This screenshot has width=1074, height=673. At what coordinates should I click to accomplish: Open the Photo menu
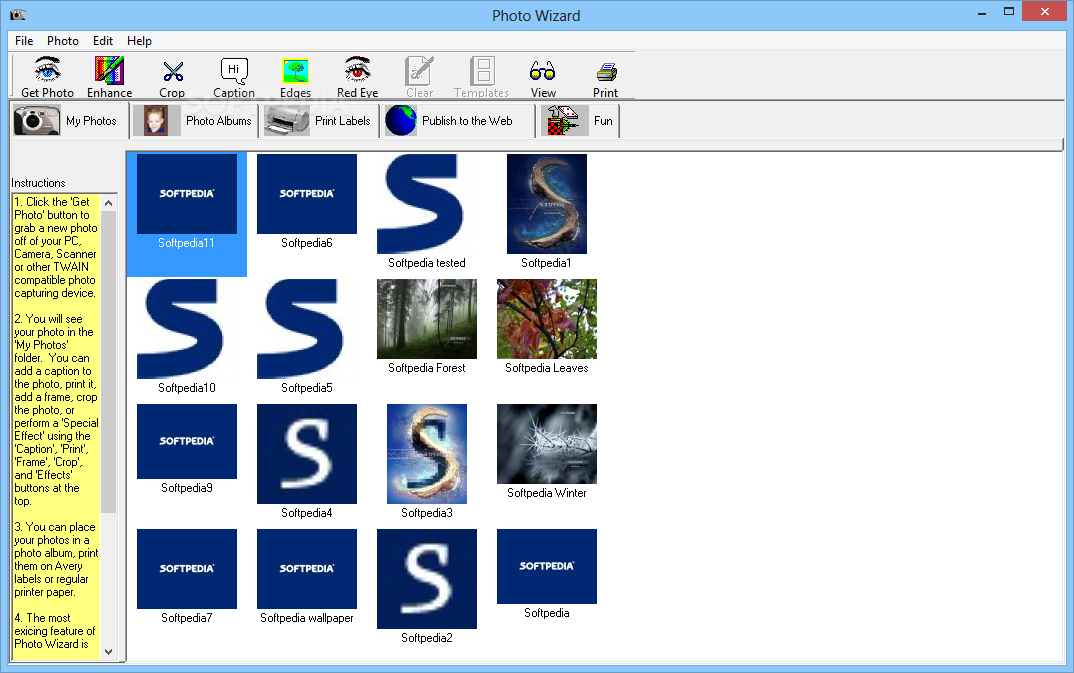[x=63, y=41]
